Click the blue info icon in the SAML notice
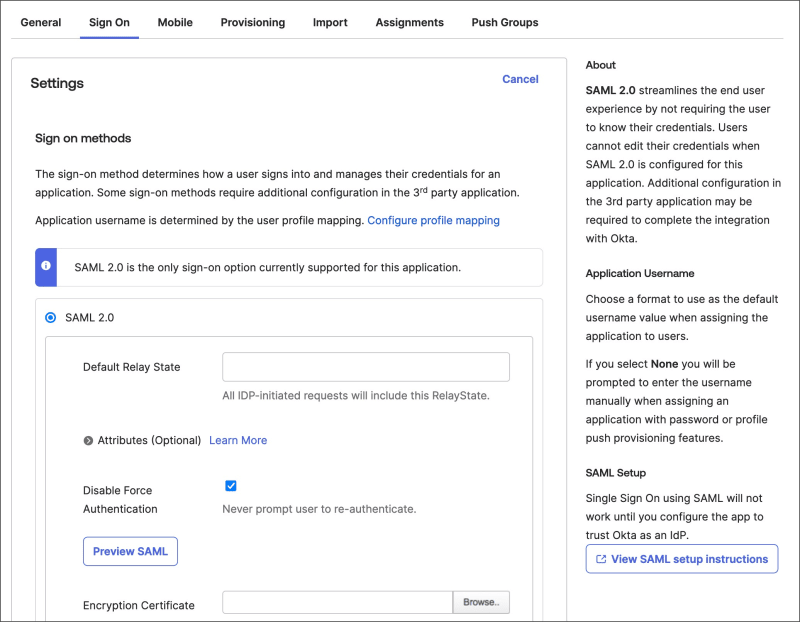The height and width of the screenshot is (622, 800). [x=46, y=267]
